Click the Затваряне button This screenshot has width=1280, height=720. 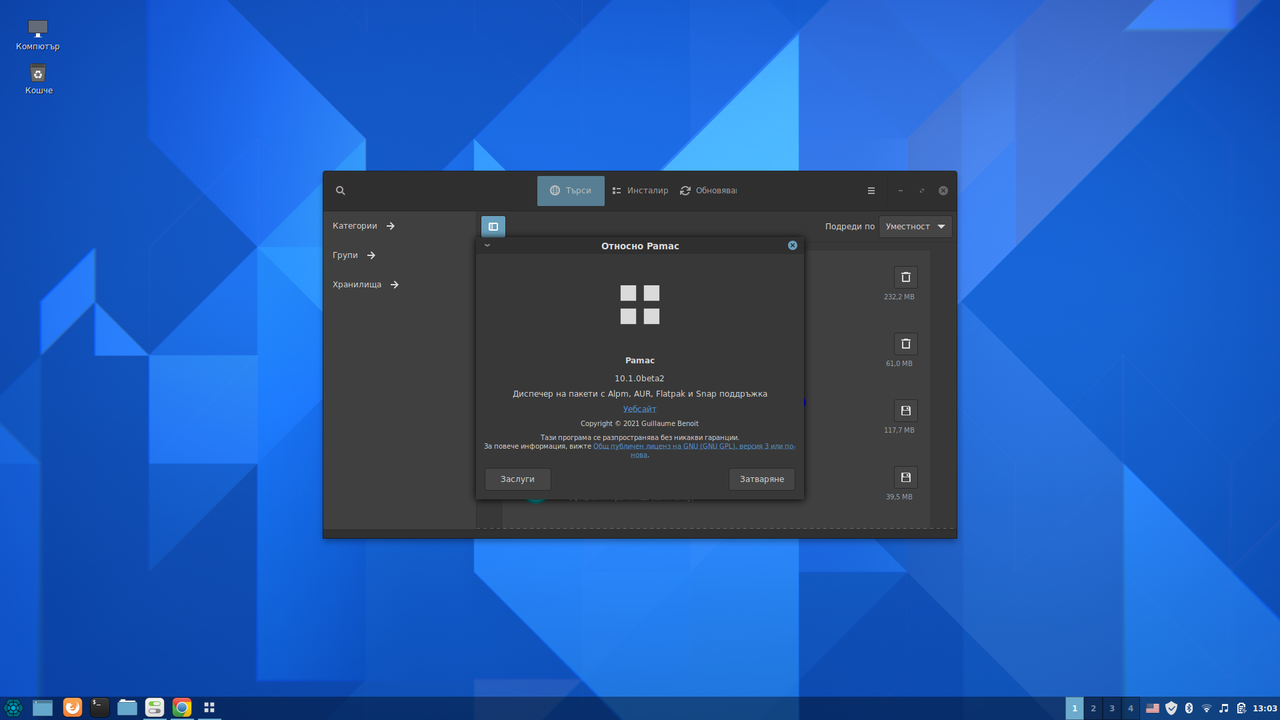coord(762,479)
